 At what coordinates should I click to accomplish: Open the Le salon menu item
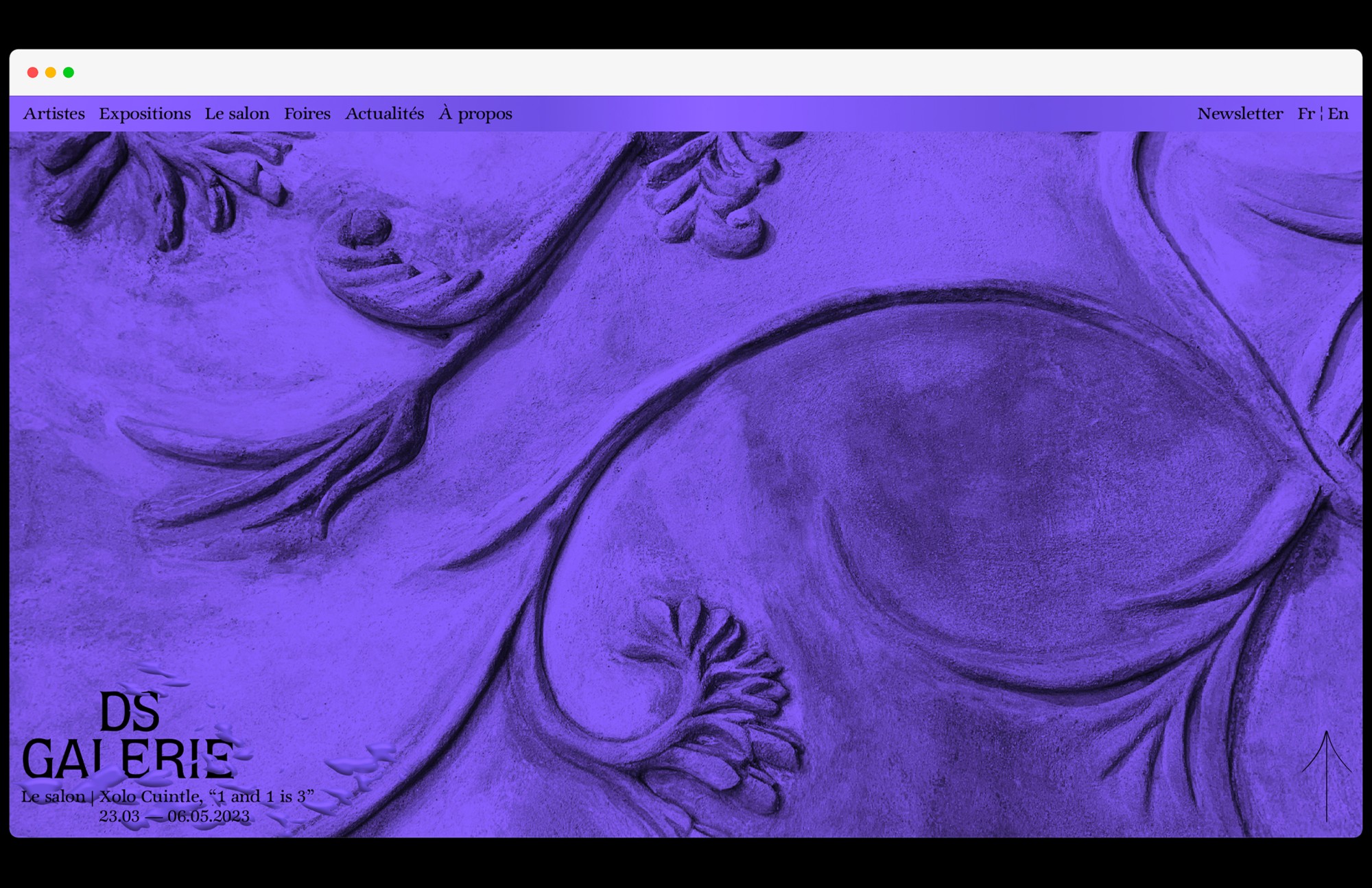tap(236, 114)
